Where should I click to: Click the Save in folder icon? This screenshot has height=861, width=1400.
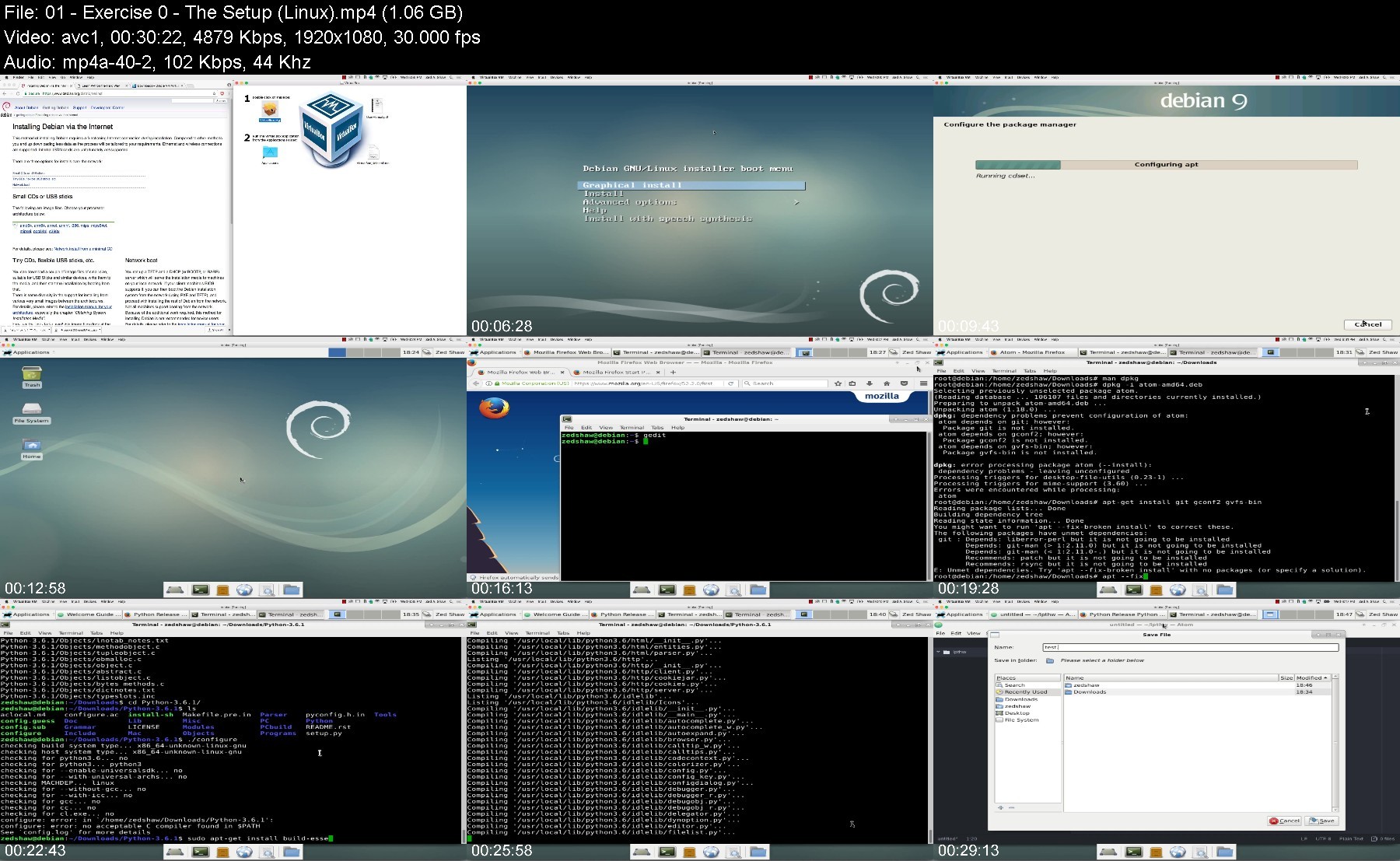click(1050, 660)
